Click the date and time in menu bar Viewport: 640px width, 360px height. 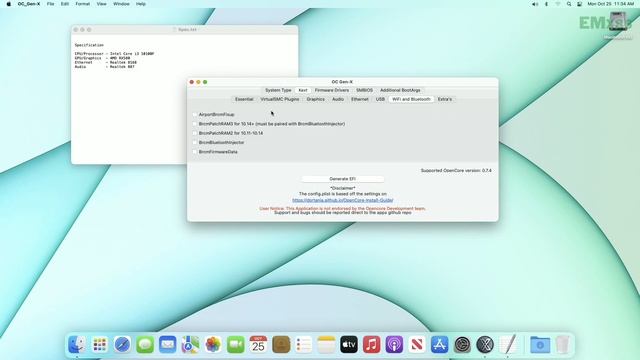611,4
